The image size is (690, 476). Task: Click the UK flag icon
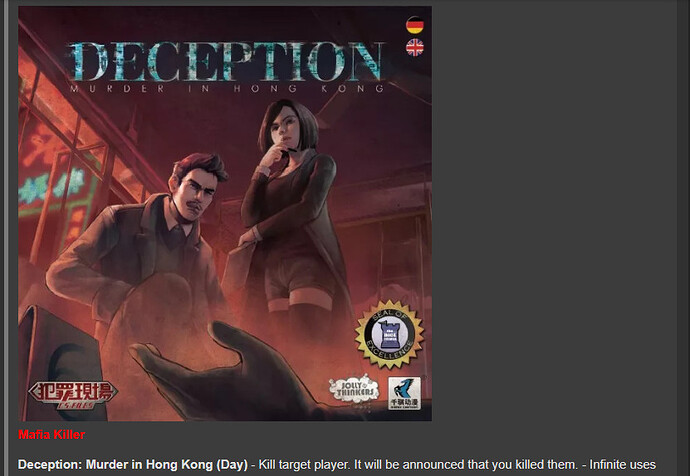tap(415, 48)
